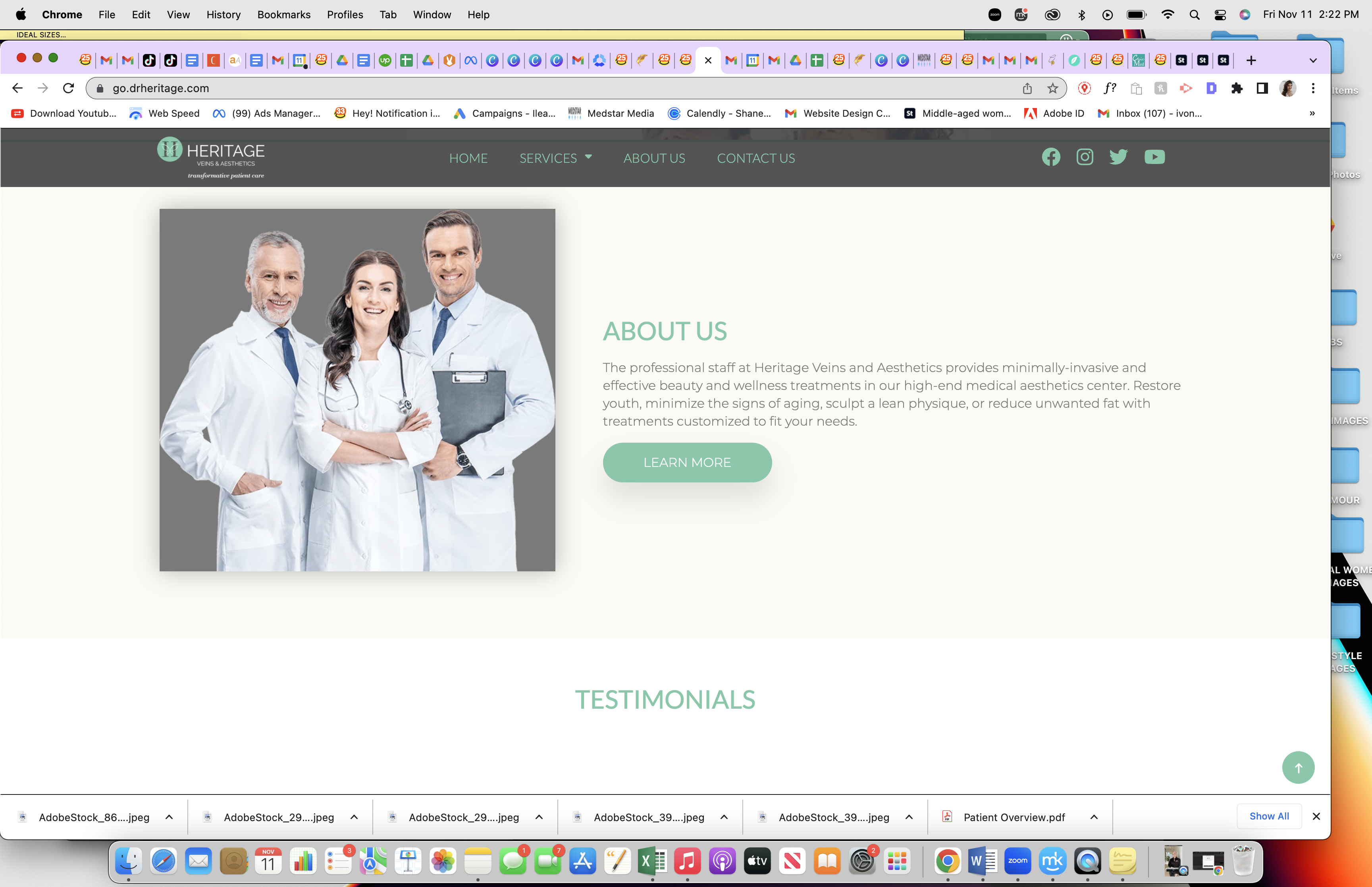Click the doctors team photo
The width and height of the screenshot is (1372, 887).
click(357, 390)
